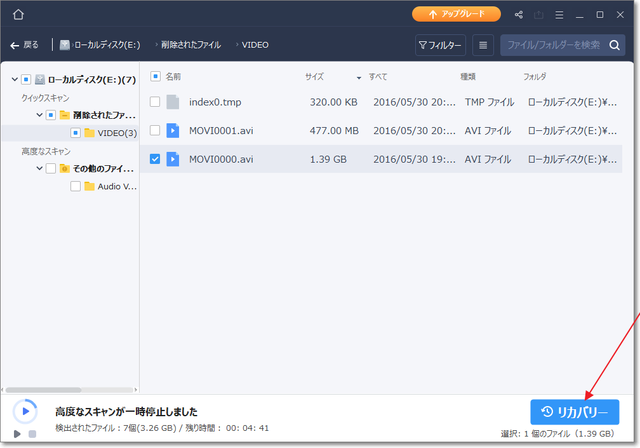Click the file/folder search input field
The width and height of the screenshot is (640, 448).
pos(553,45)
